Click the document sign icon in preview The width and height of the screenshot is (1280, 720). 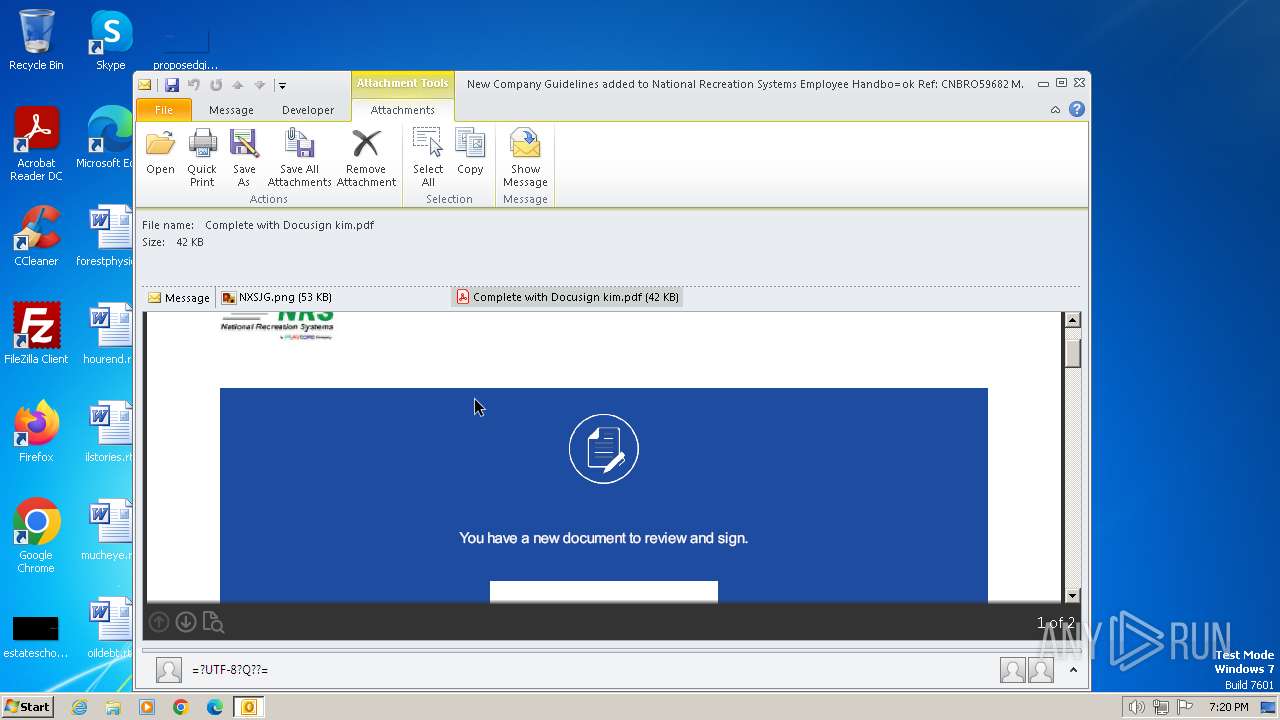604,449
